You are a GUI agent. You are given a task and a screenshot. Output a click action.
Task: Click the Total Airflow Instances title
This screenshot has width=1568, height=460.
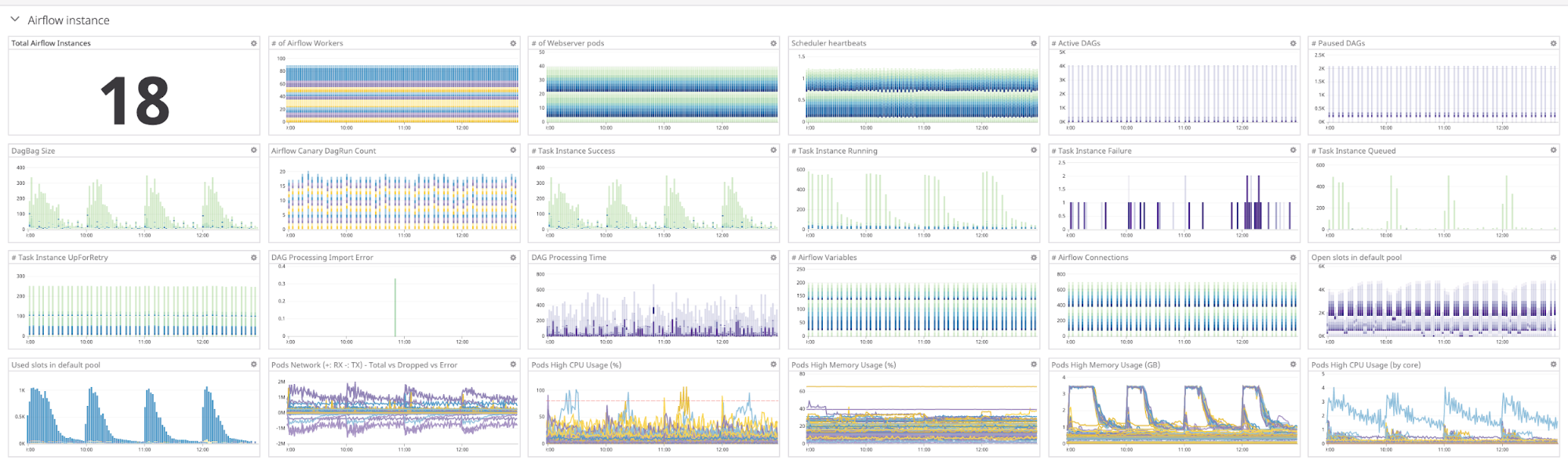click(51, 43)
